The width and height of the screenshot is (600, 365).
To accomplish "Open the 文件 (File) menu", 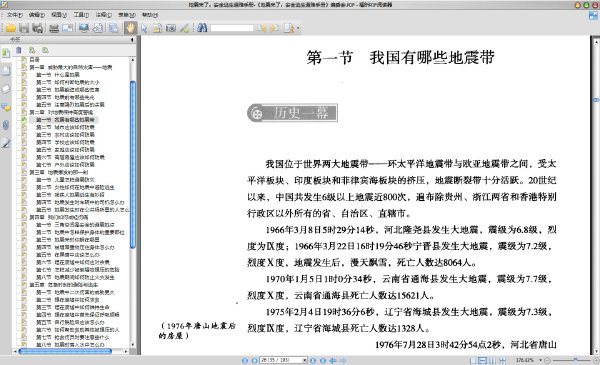I will (x=15, y=15).
